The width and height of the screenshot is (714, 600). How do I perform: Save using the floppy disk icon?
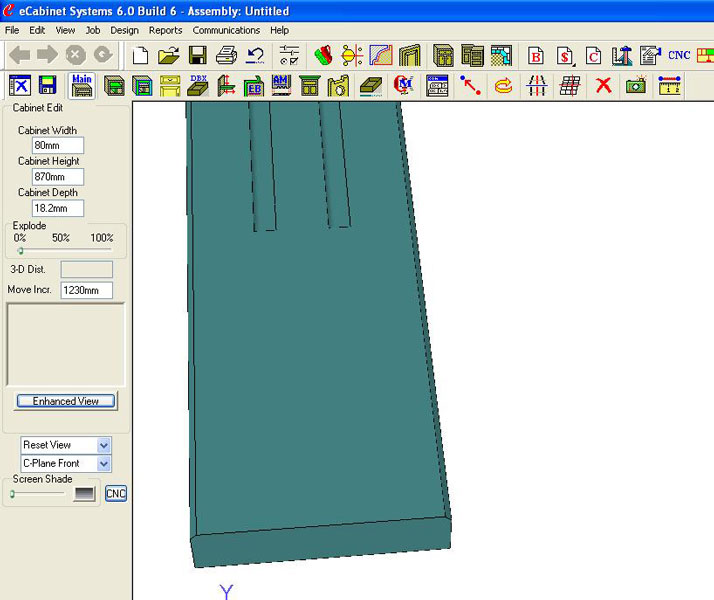(x=198, y=55)
